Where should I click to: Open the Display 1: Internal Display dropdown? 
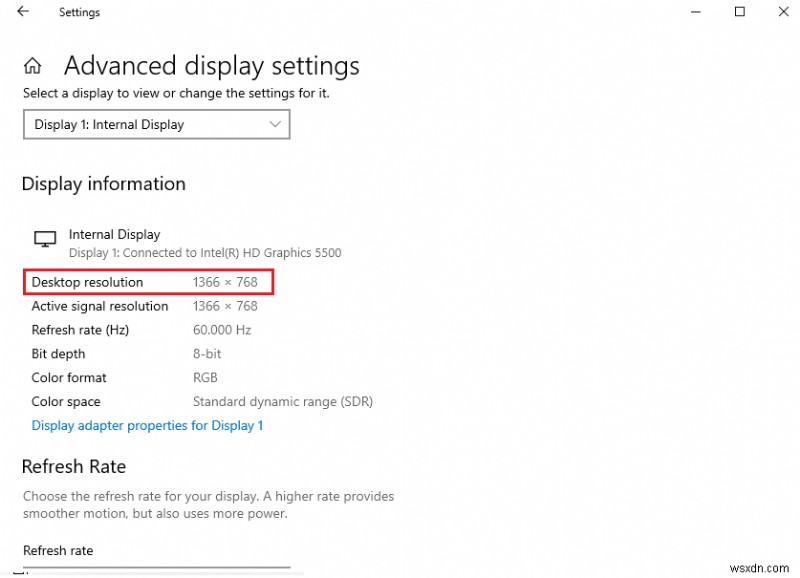tap(156, 124)
